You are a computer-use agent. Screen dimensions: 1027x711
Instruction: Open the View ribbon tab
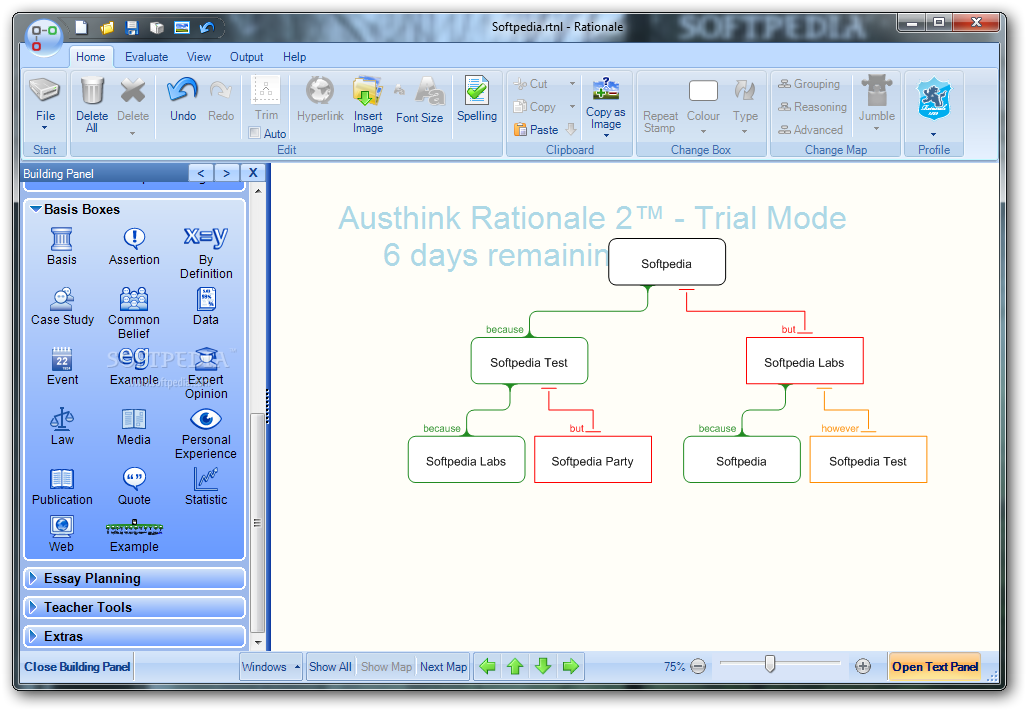198,57
